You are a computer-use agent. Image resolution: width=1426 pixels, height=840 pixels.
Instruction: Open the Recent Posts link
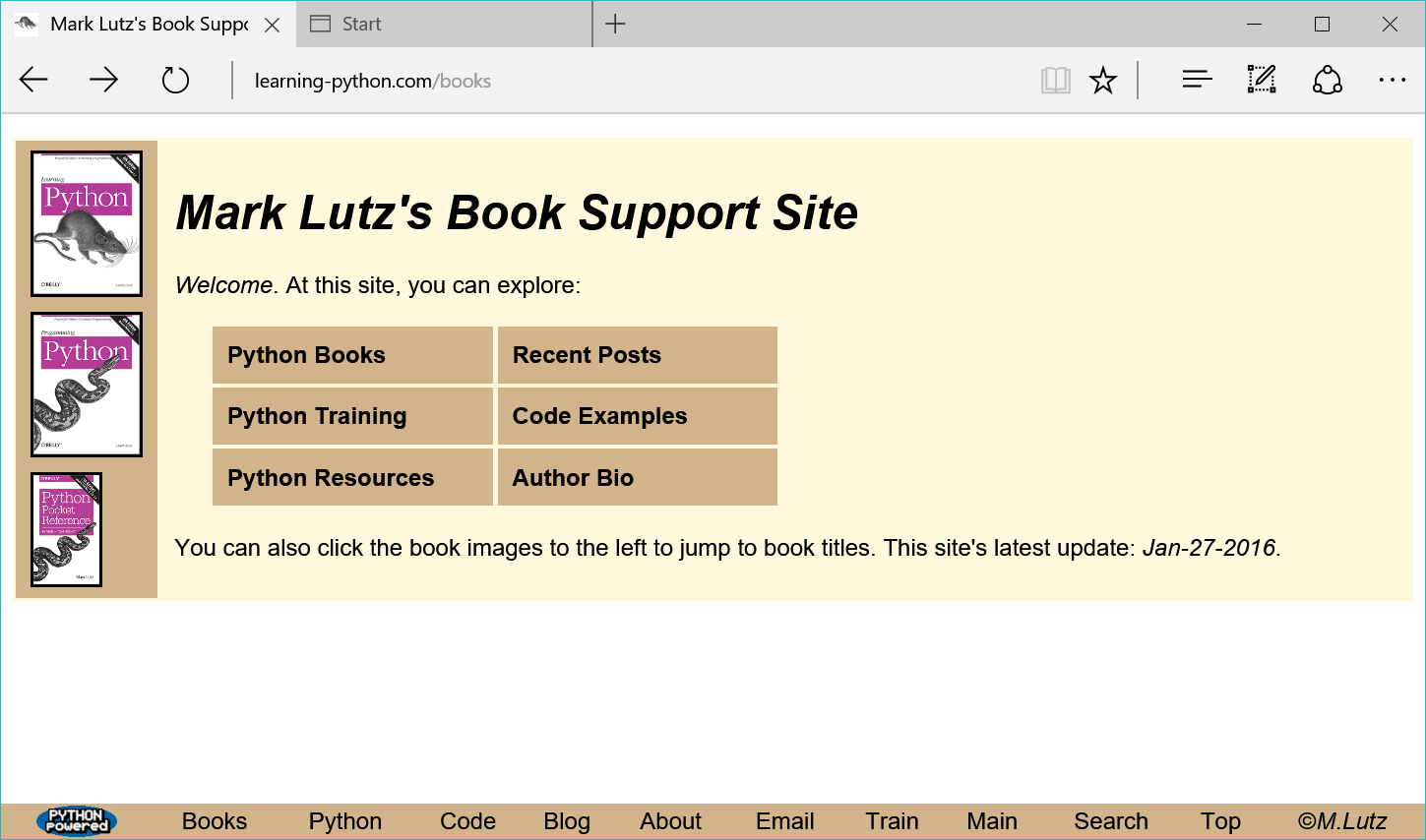click(x=638, y=355)
